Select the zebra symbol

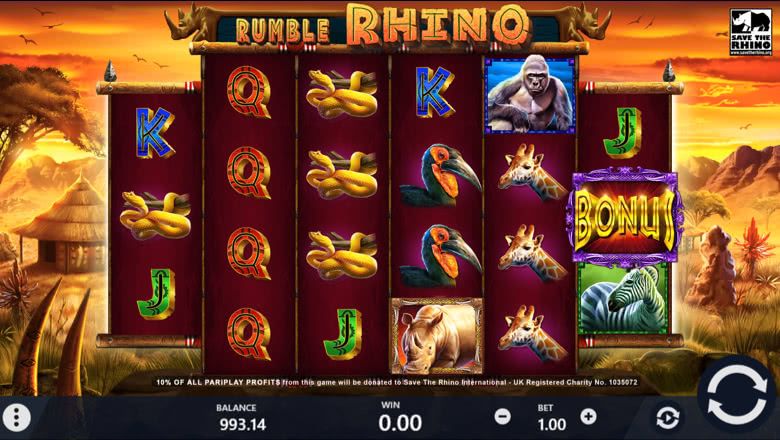[623, 299]
